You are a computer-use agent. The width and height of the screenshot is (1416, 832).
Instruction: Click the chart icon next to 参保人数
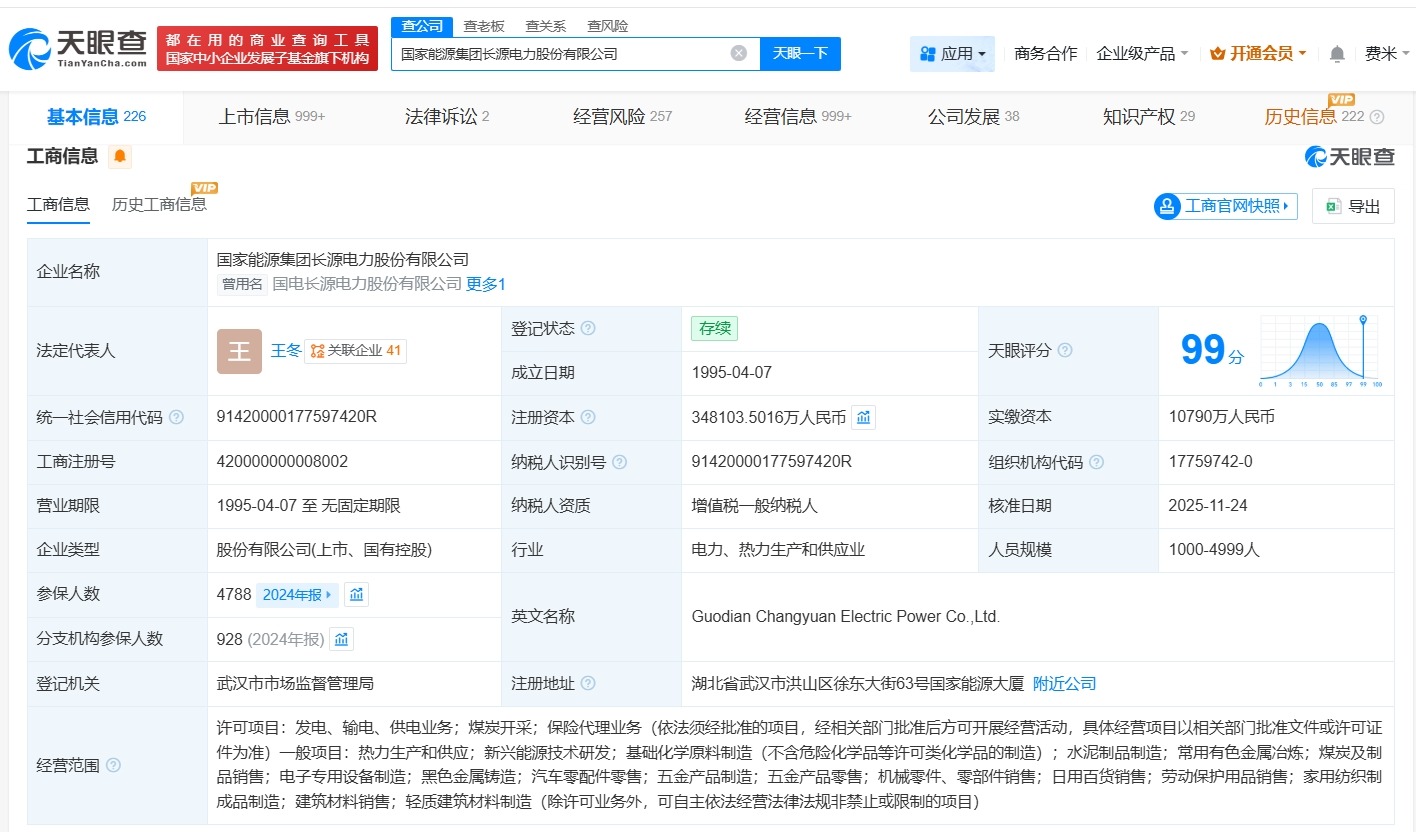point(356,594)
